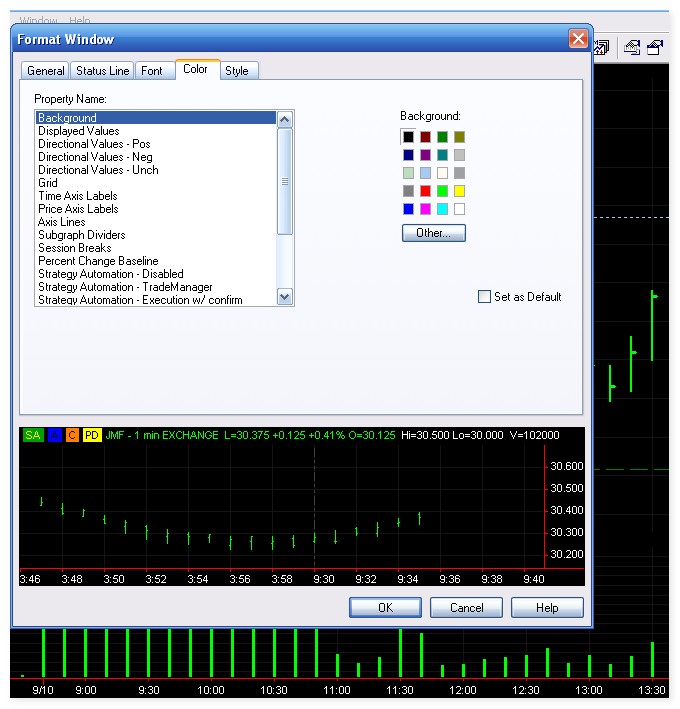Image resolution: width=680 pixels, height=709 pixels.
Task: Click the cascading windows toolbar icon behind the dialog
Action: pos(602,47)
